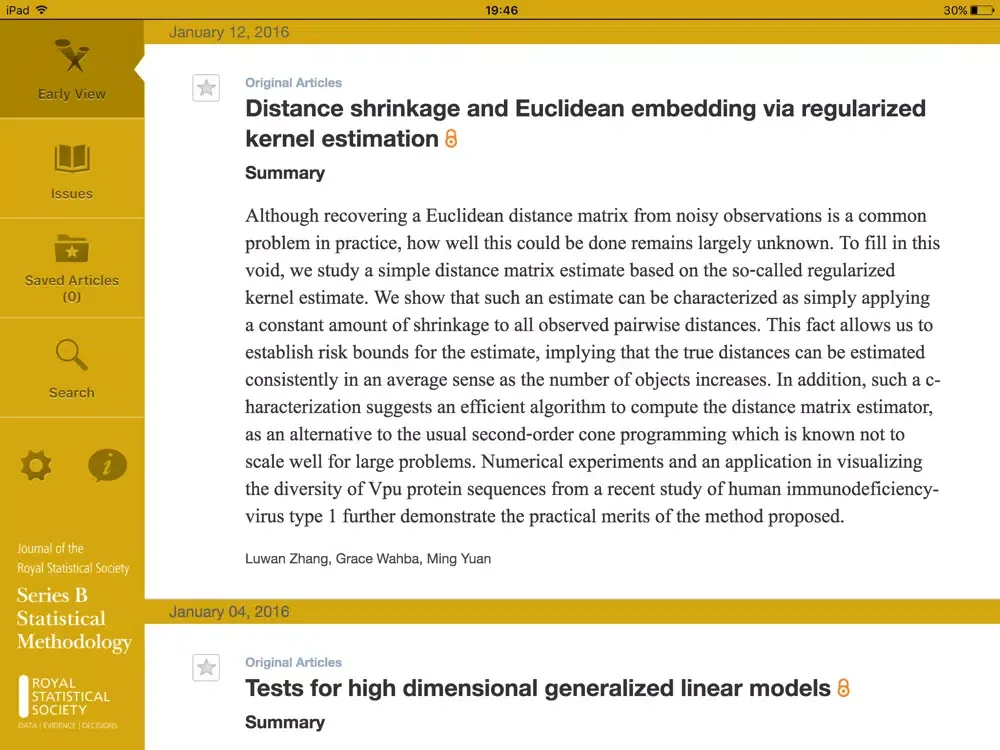Tap the orange lock icon beside kernel estimation
Image resolution: width=1000 pixels, height=750 pixels.
[451, 139]
